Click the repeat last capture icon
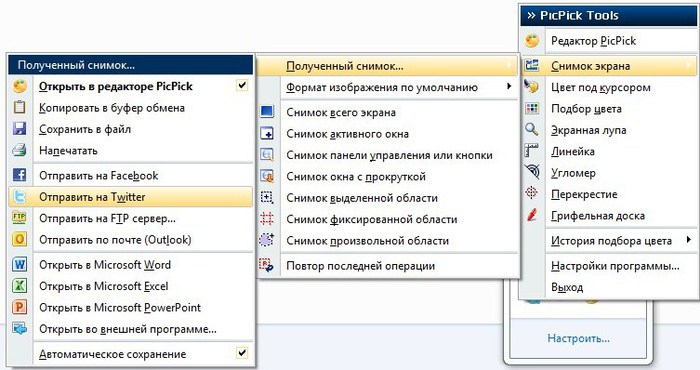 pyautogui.click(x=267, y=266)
